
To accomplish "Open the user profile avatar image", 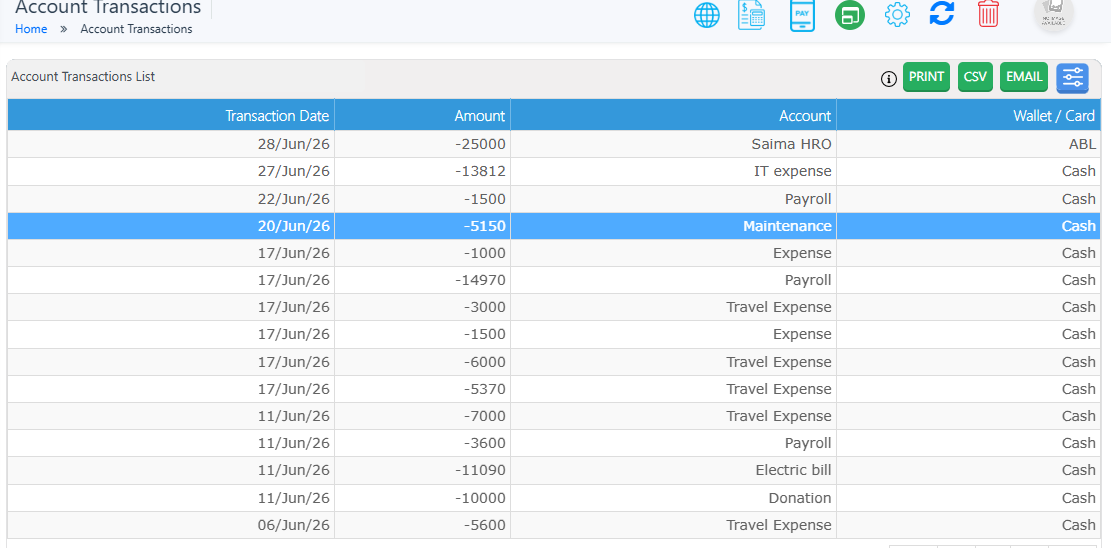I will [1054, 13].
